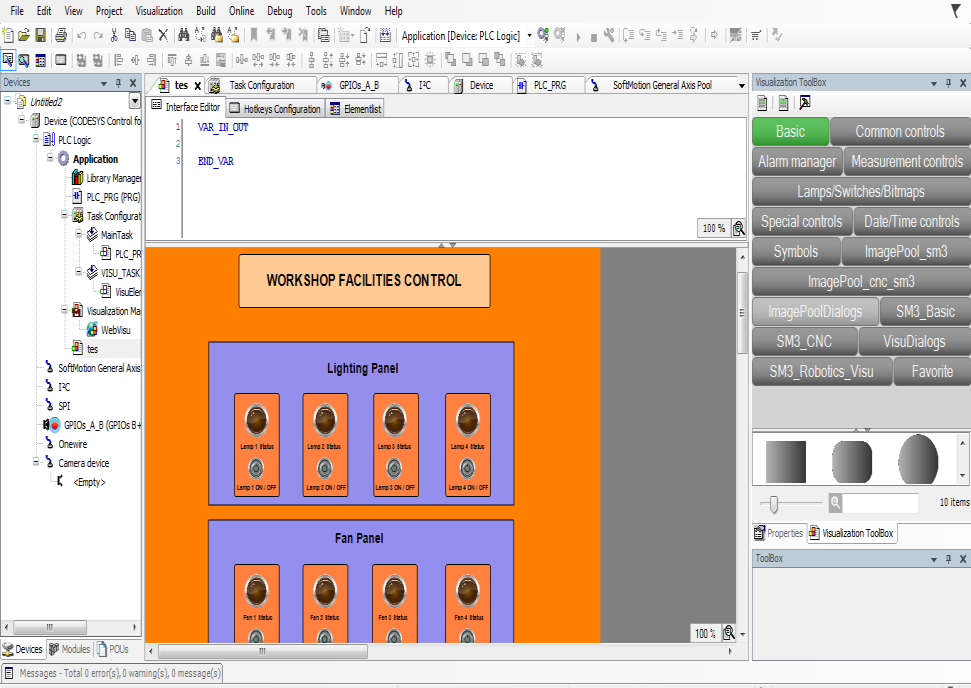The image size is (971, 688).
Task: Open the Library Manager in device tree
Action: point(112,178)
